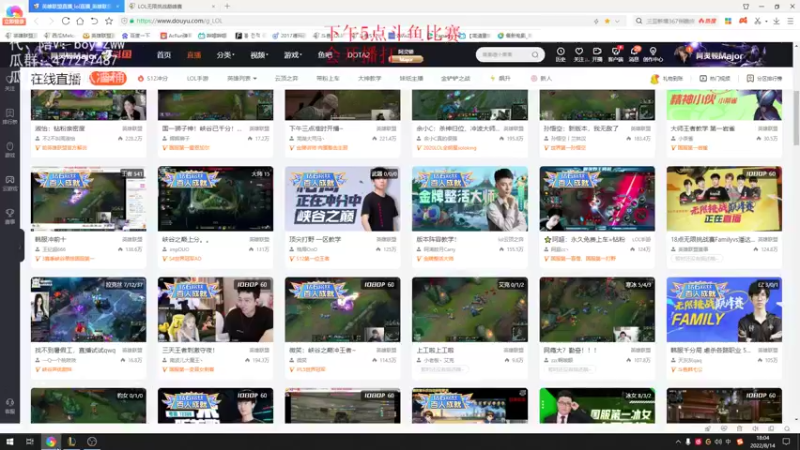The height and width of the screenshot is (450, 800).
Task: Open 国服第一冰女 stream thumbnail
Action: coord(597,406)
